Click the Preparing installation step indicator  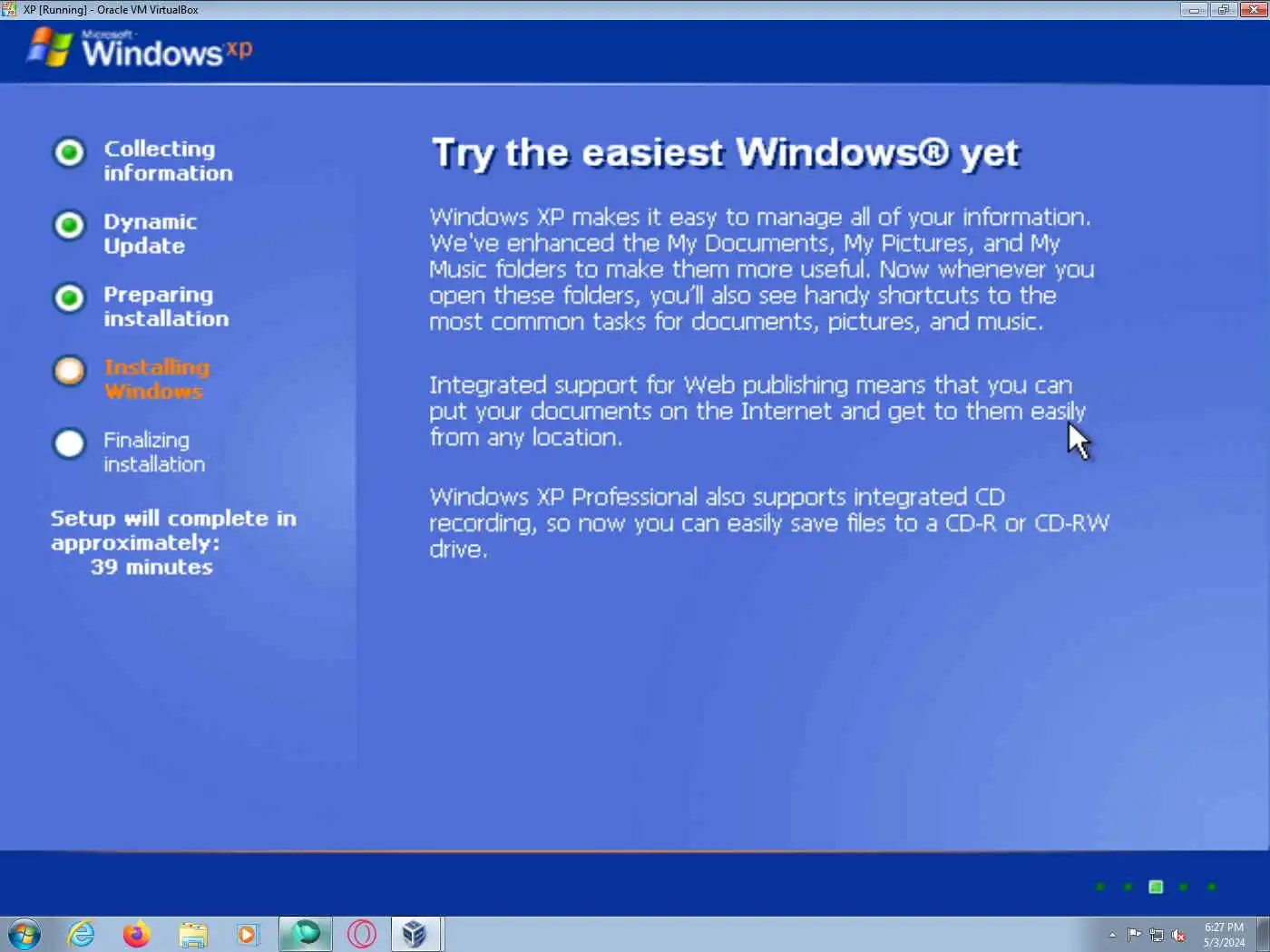[x=69, y=297]
